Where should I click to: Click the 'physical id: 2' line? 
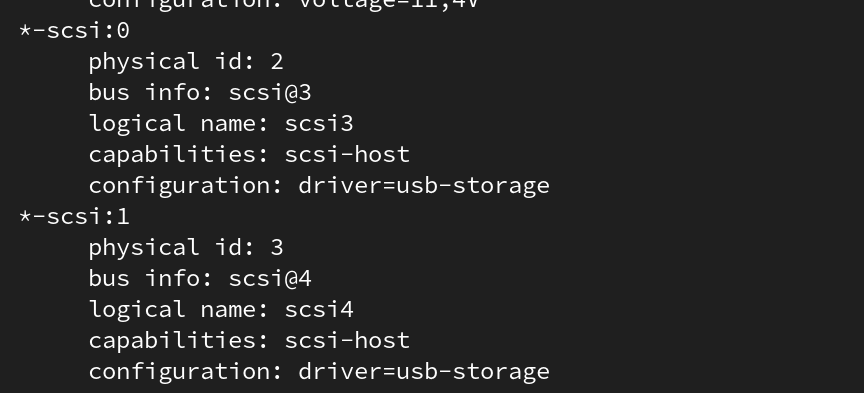point(186,62)
